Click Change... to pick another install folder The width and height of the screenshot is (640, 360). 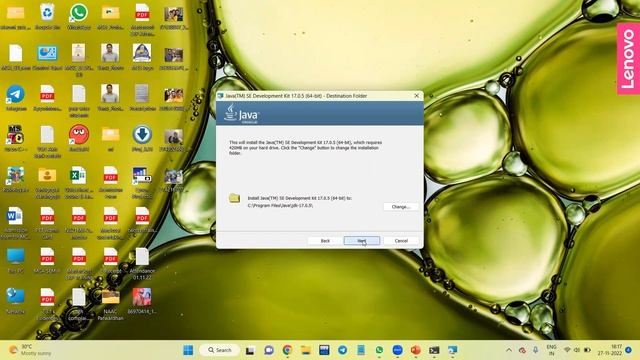(x=401, y=207)
